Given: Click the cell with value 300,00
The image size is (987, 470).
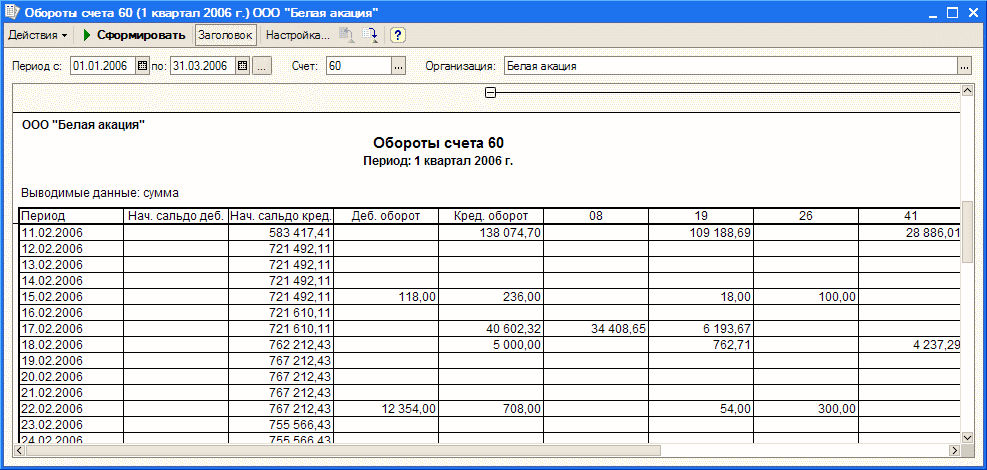Looking at the screenshot, I should point(806,409).
